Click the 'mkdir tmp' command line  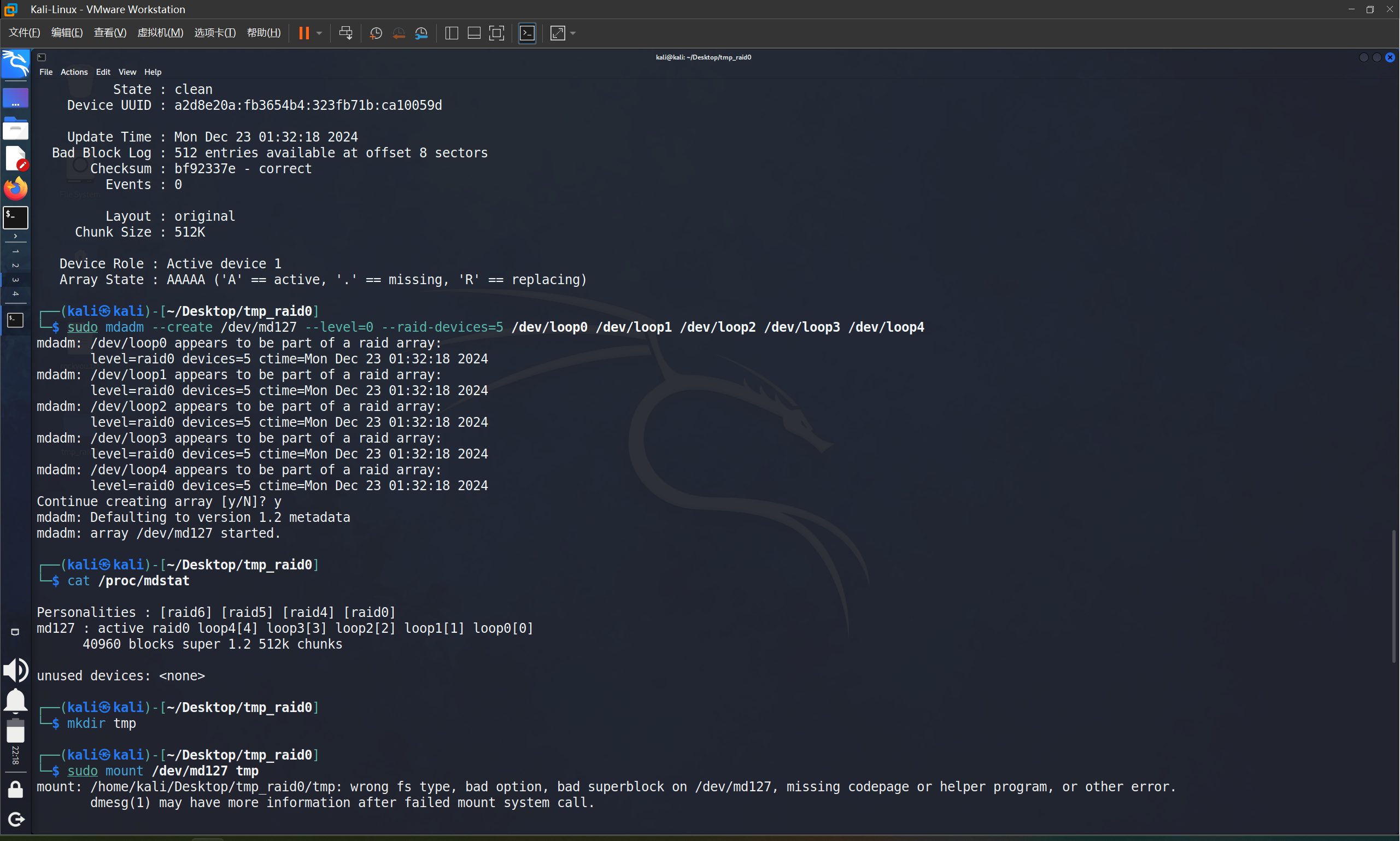102,724
